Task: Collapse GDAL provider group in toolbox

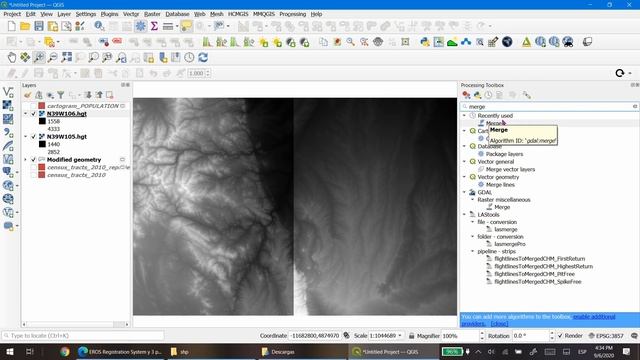Action: pyautogui.click(x=464, y=192)
